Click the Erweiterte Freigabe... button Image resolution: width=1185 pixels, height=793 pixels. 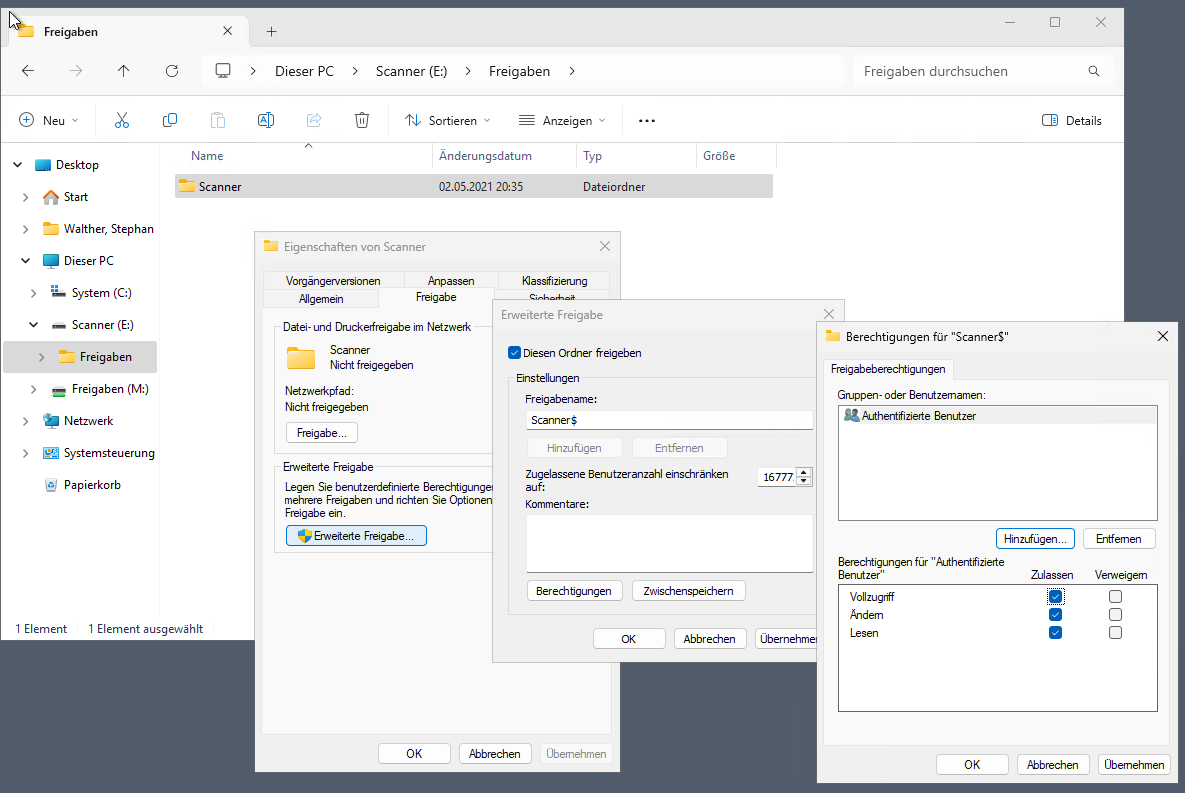pyautogui.click(x=356, y=536)
